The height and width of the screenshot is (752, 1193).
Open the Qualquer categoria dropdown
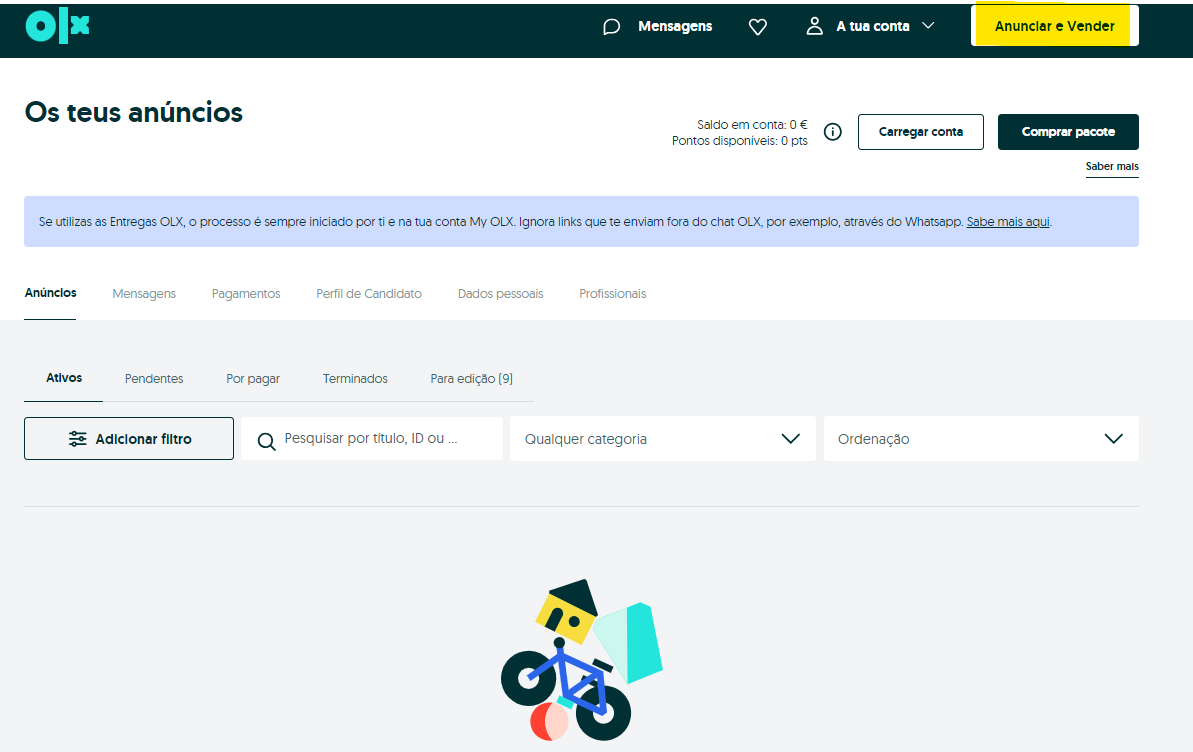coord(662,439)
